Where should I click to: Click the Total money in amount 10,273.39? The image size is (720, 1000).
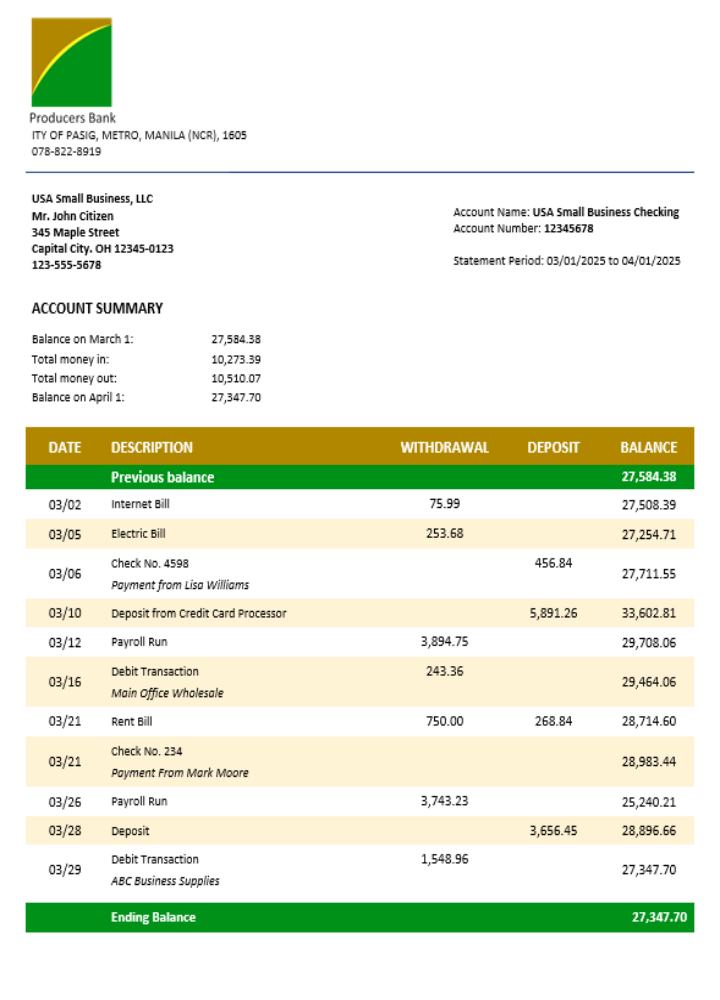(x=236, y=359)
